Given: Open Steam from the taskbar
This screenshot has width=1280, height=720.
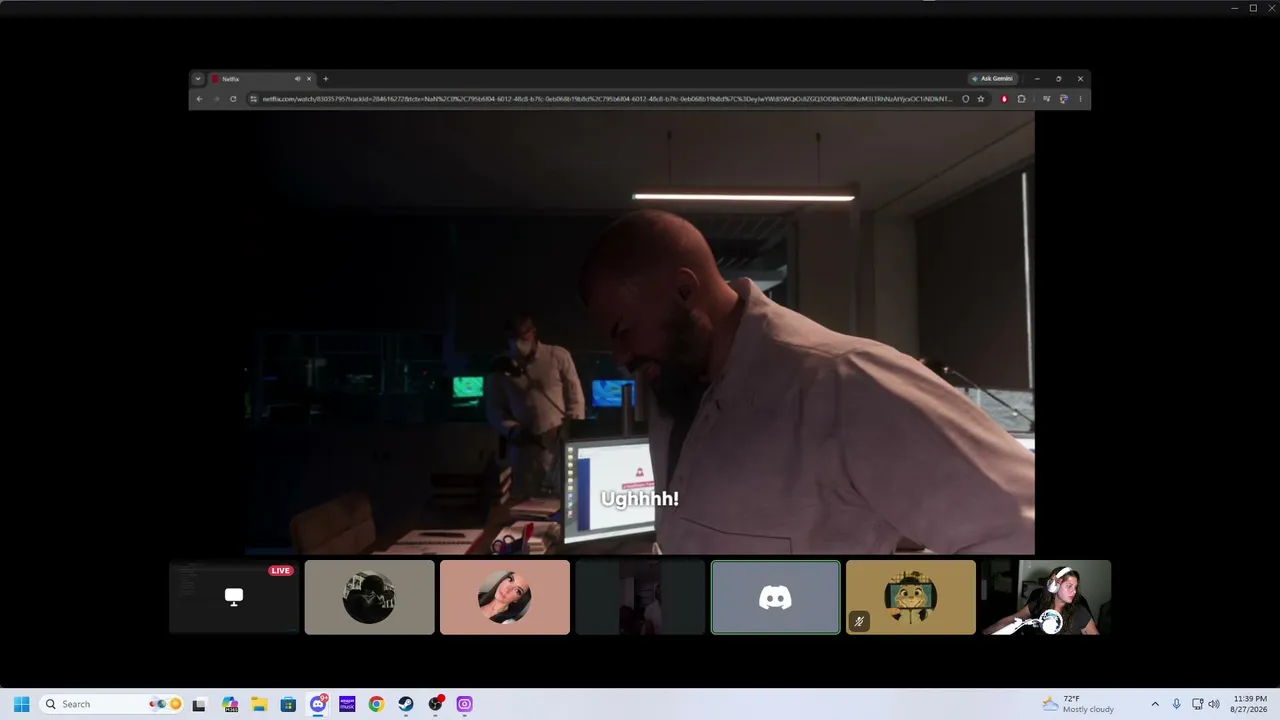Looking at the screenshot, I should pyautogui.click(x=405, y=704).
